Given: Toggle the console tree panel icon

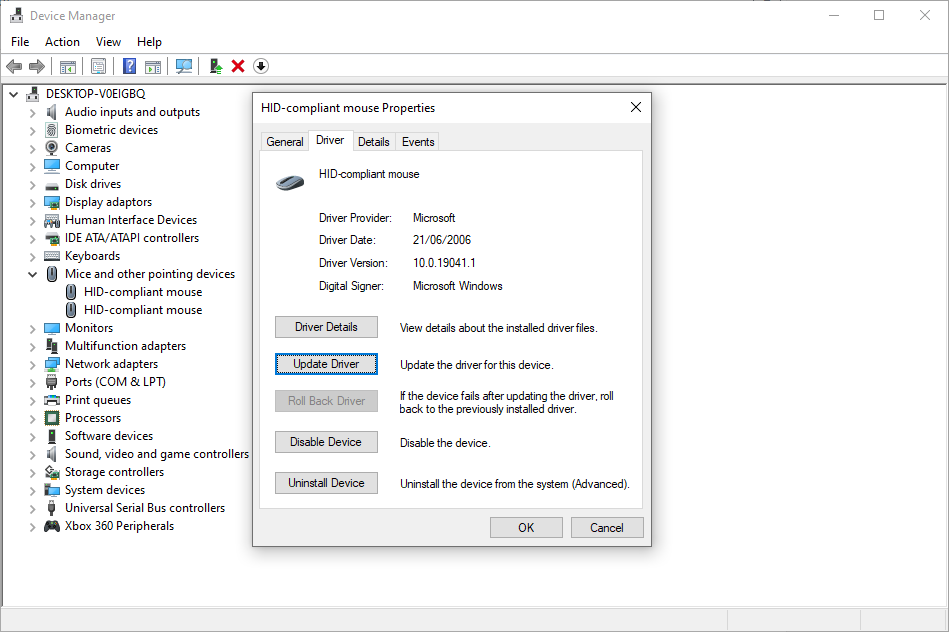Looking at the screenshot, I should [x=68, y=66].
